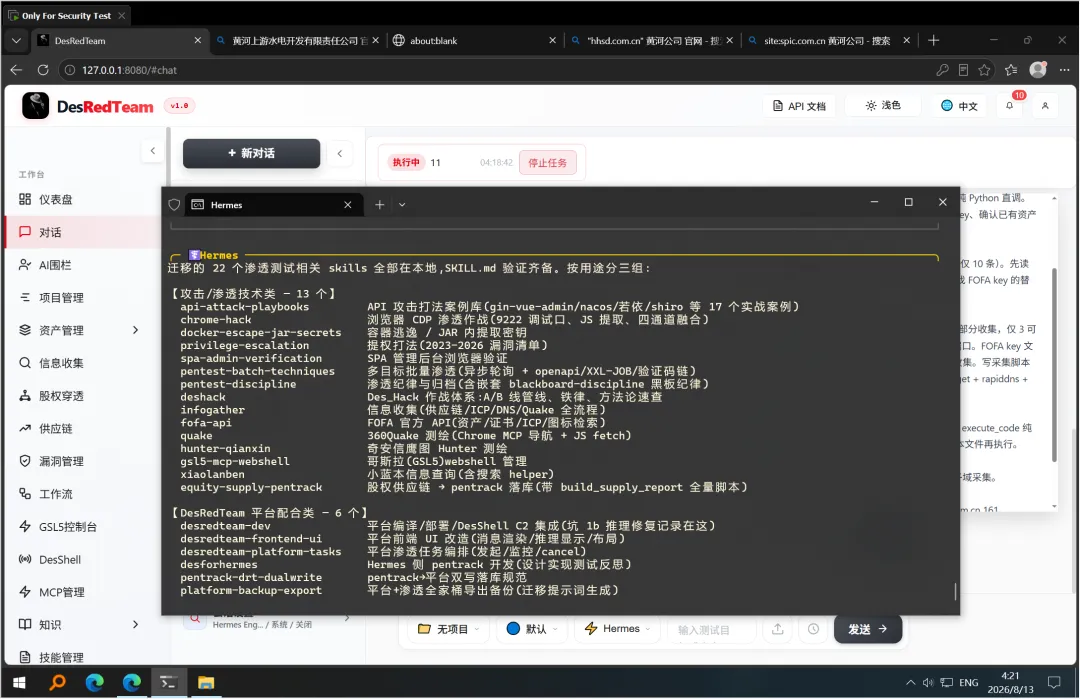Viewport: 1080px width, 699px height.
Task: Click the DesRedTeam logo image
Action: pyautogui.click(x=35, y=105)
